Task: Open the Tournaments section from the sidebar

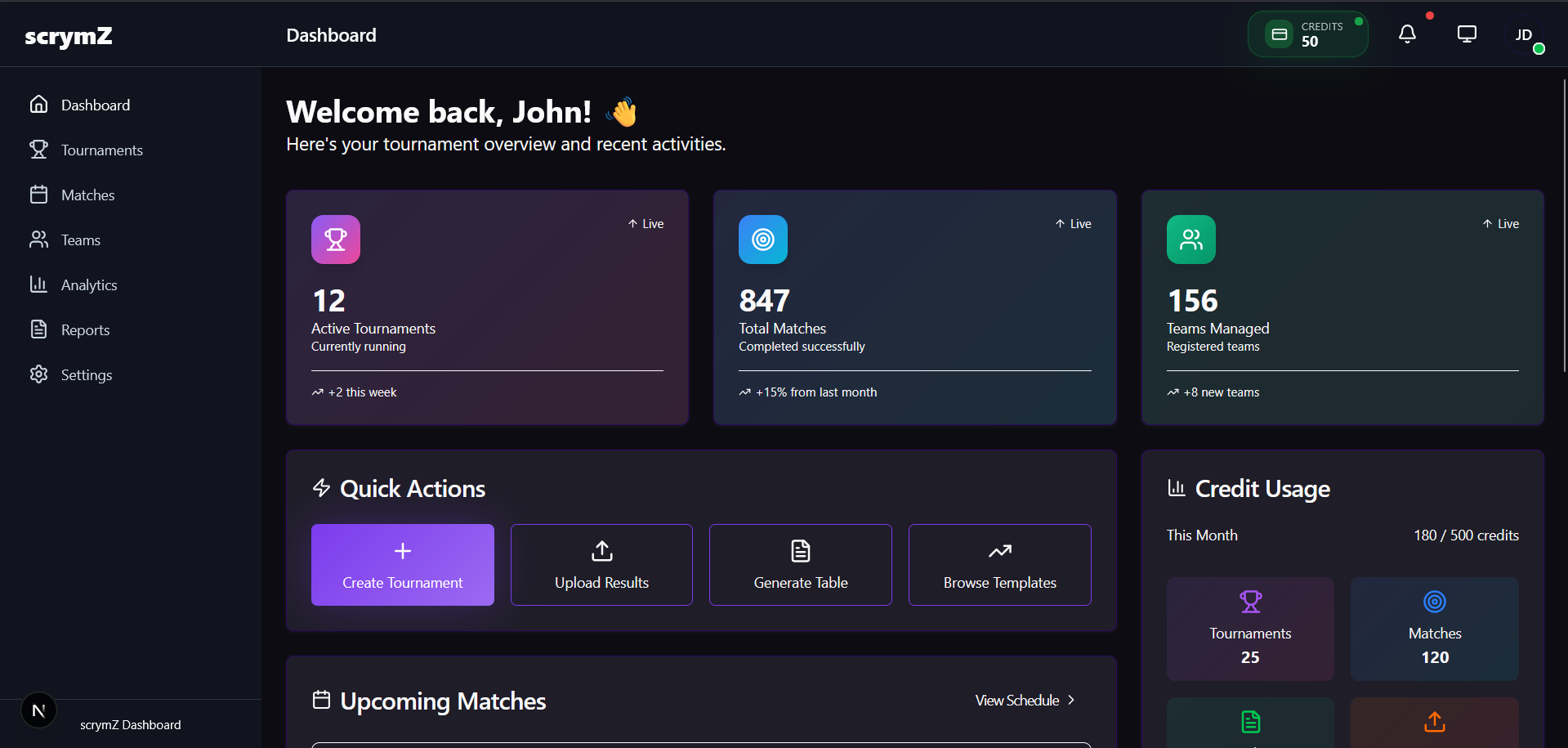Action: click(x=101, y=150)
